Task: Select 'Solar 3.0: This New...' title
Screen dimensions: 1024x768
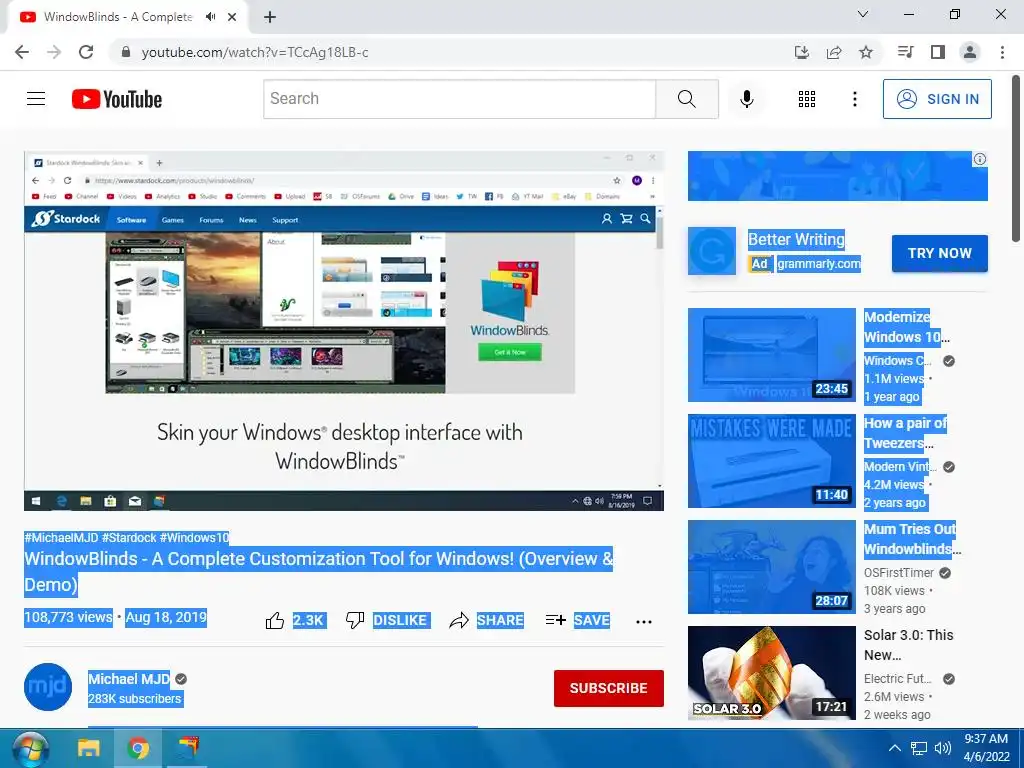Action: tap(908, 645)
